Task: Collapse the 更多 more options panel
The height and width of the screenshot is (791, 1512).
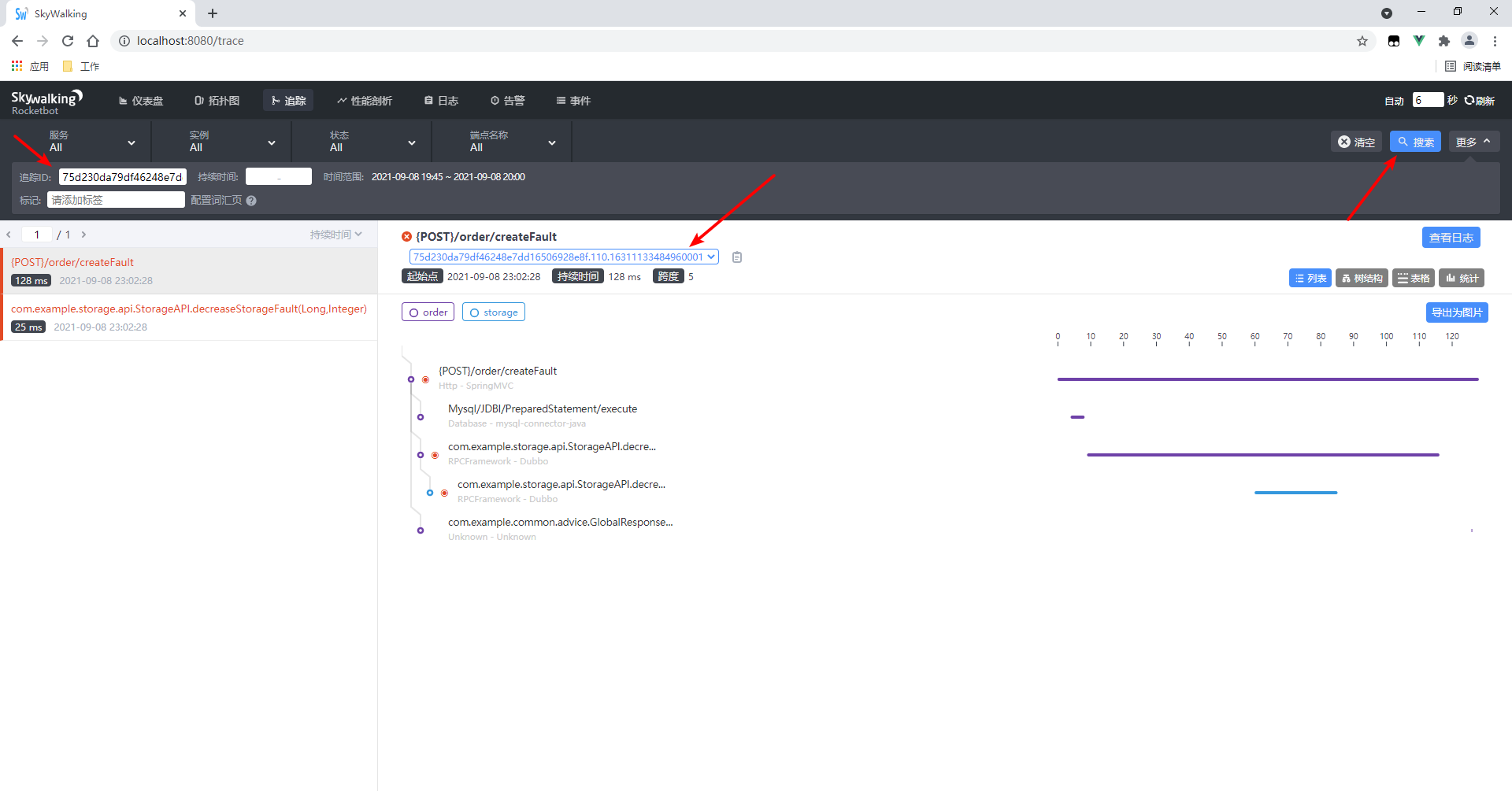Action: click(x=1473, y=142)
